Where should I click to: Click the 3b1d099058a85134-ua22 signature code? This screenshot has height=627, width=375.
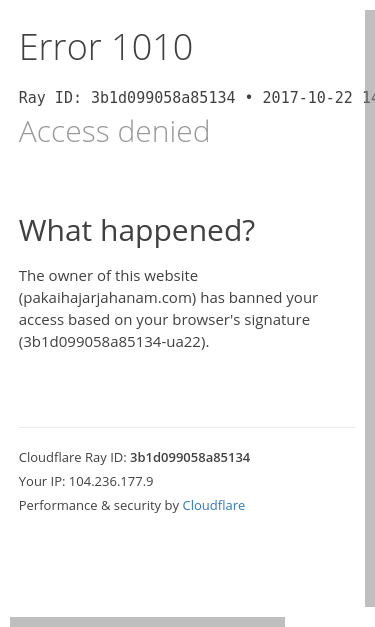pyautogui.click(x=114, y=342)
